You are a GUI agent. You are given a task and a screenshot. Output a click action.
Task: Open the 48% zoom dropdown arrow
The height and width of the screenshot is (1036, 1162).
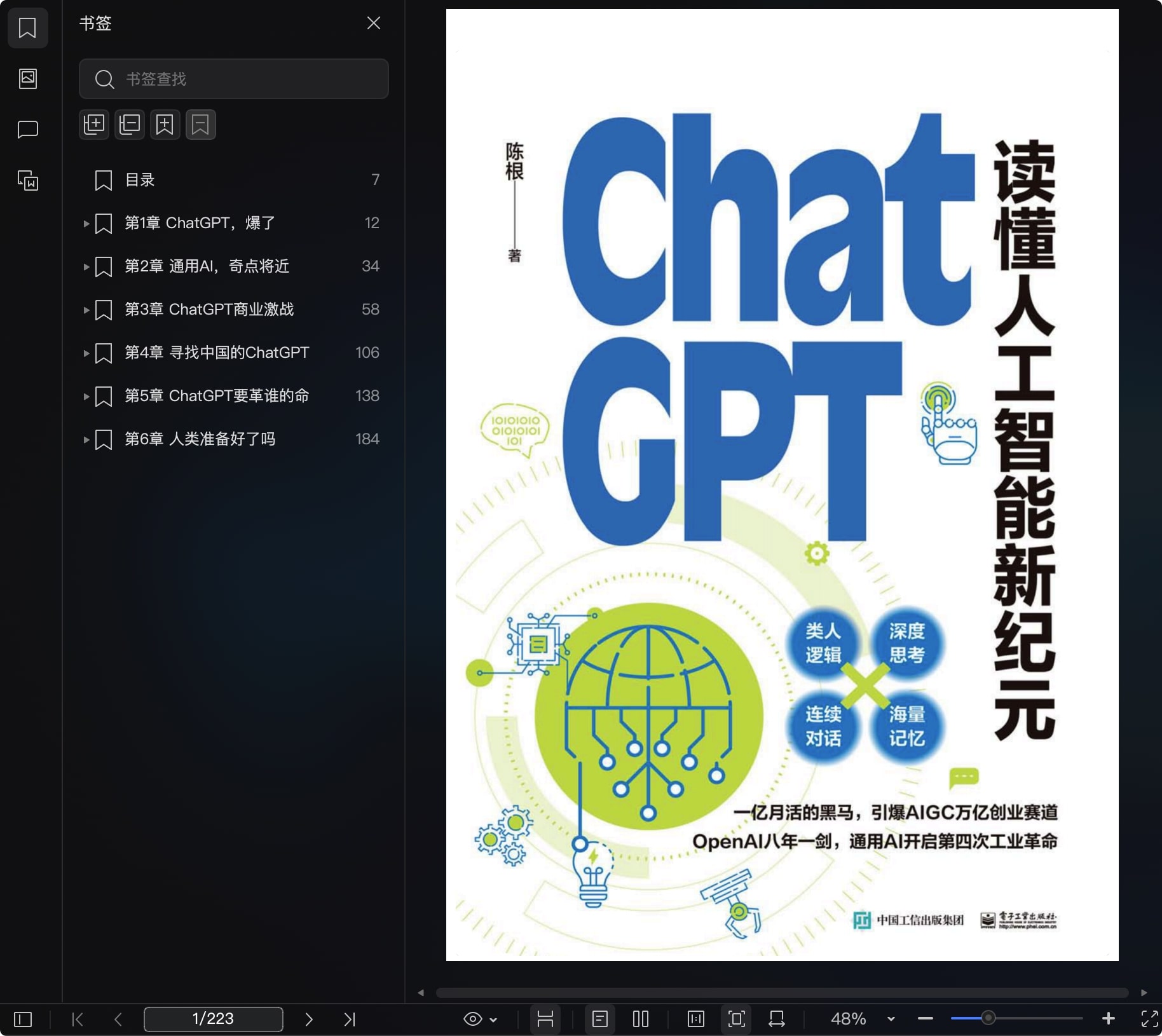891,1019
